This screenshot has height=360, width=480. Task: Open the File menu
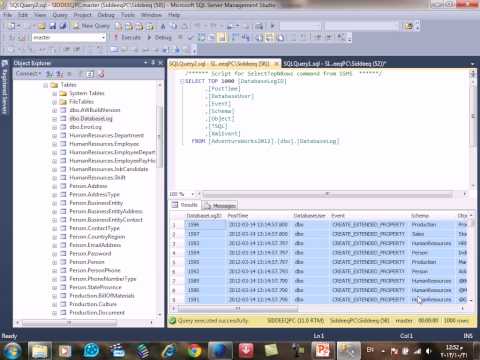click(x=7, y=15)
